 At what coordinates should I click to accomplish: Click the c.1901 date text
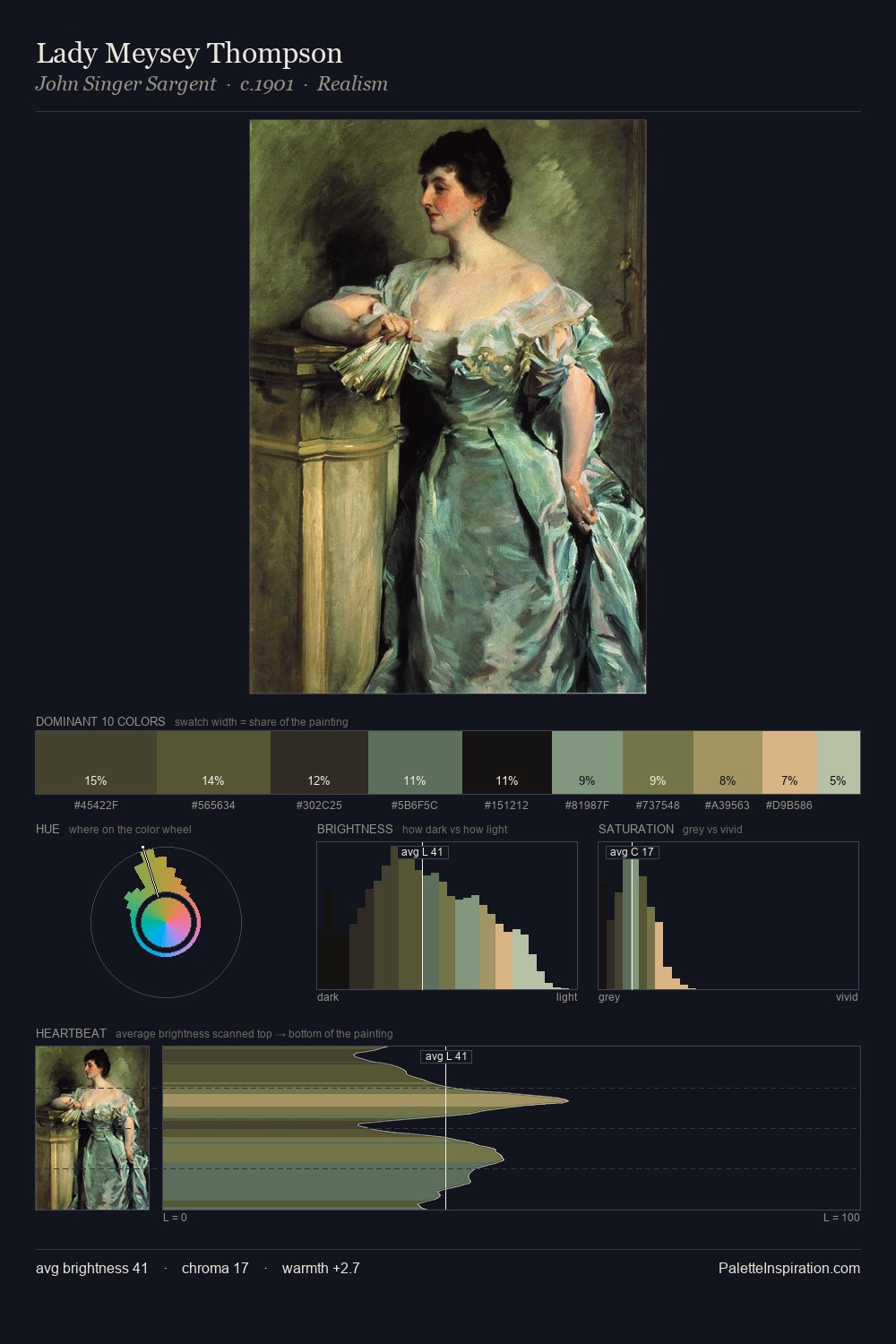click(267, 84)
